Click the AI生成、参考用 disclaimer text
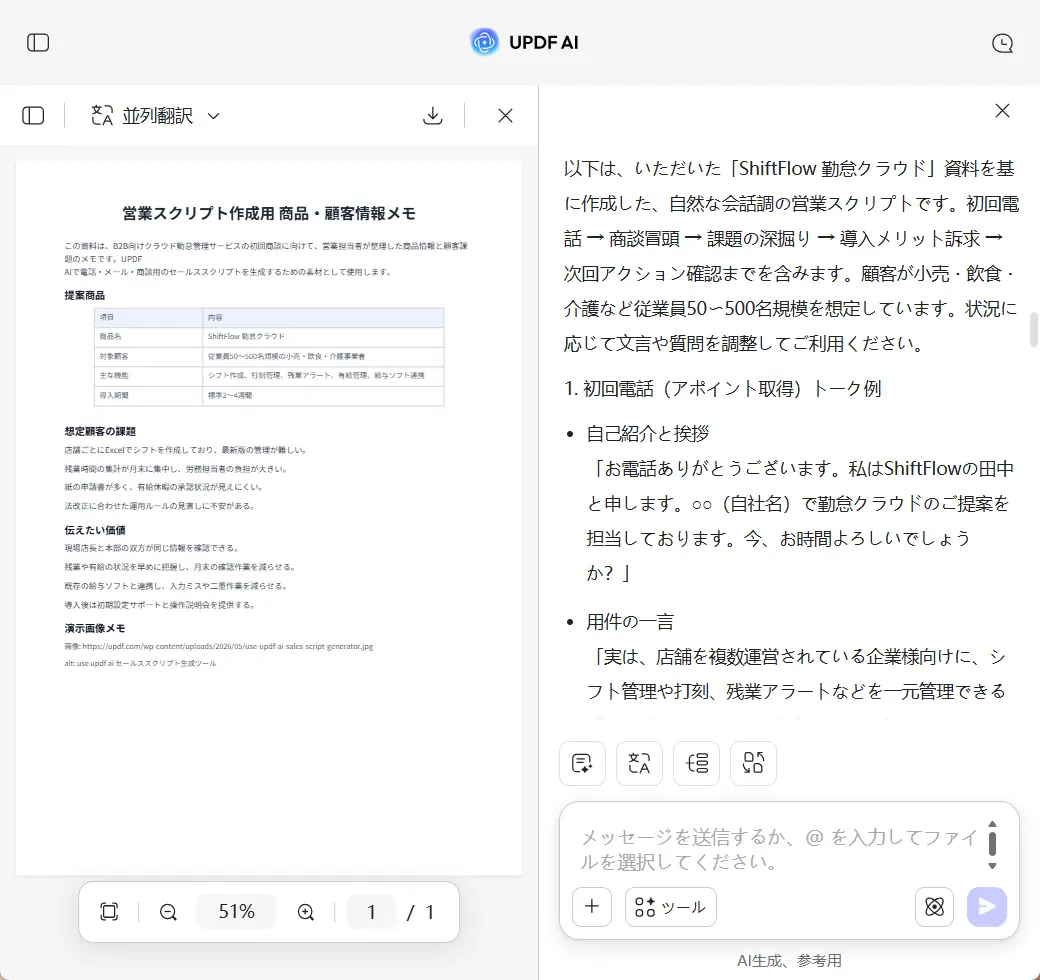The width and height of the screenshot is (1040, 980). 789,961
